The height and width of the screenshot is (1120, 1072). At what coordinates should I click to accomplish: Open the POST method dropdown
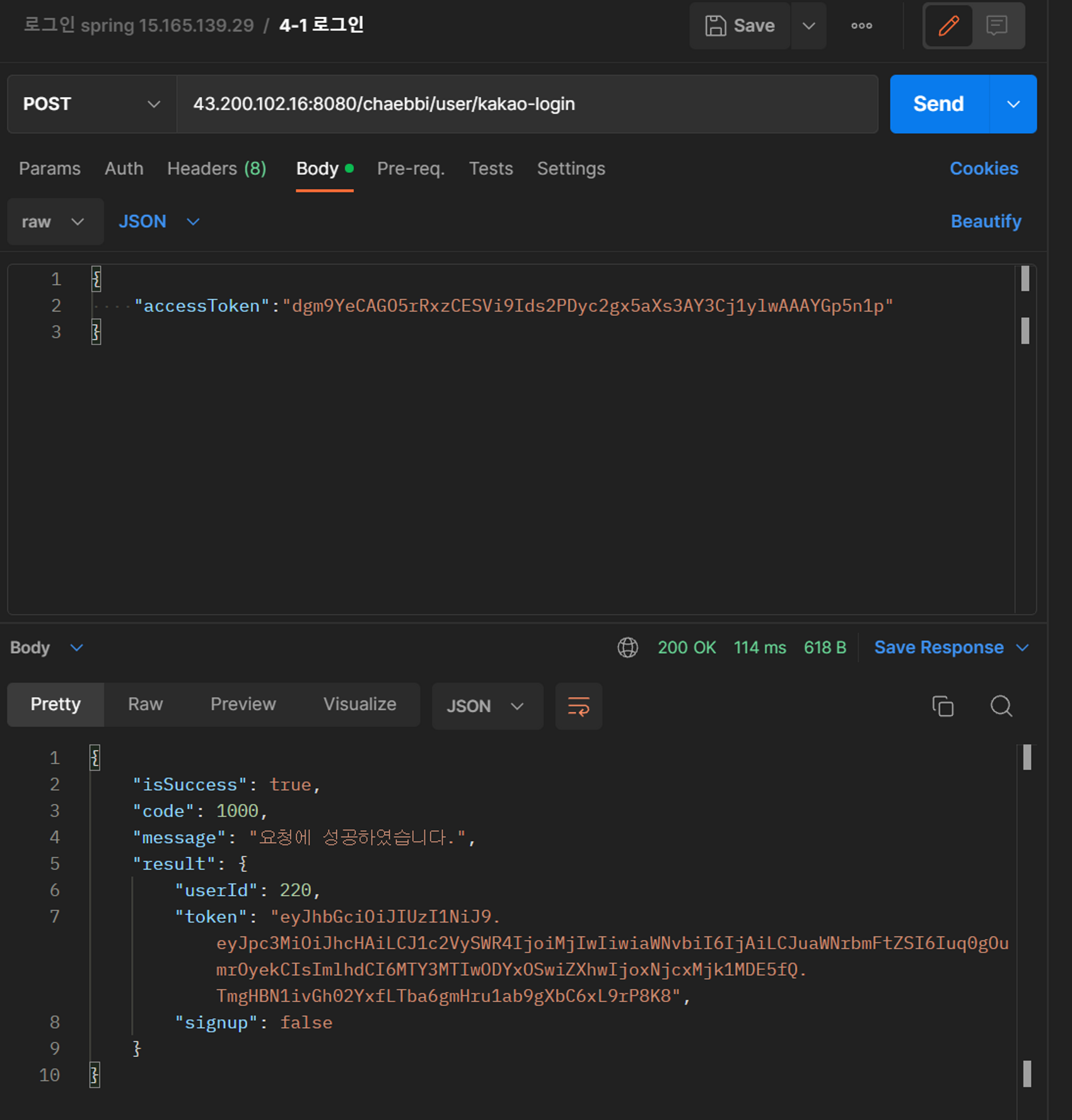[x=92, y=104]
